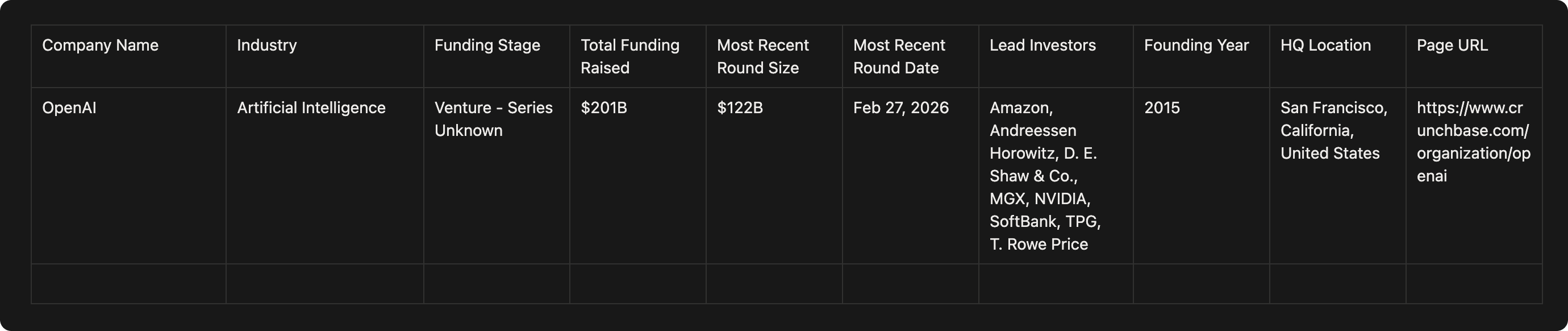Image resolution: width=1568 pixels, height=331 pixels.
Task: Click the Funding Stage column header
Action: point(487,45)
